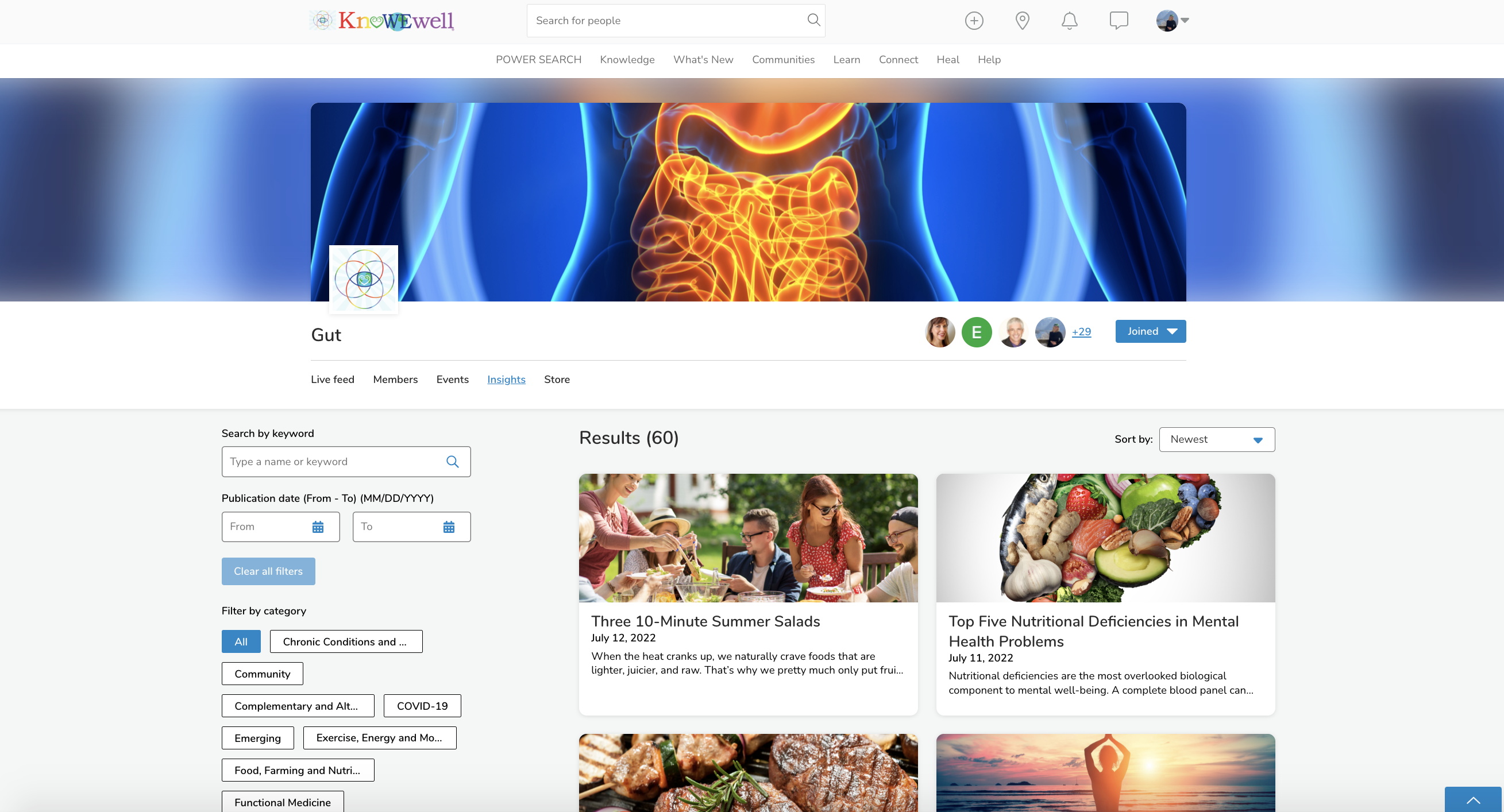Screen dimensions: 1504x812
Task: View the fourth member avatar before +29
Action: (x=1050, y=332)
